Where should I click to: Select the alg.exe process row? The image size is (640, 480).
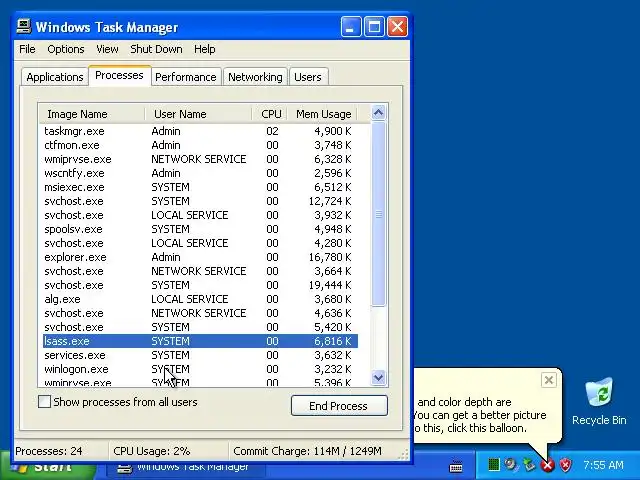click(200, 299)
